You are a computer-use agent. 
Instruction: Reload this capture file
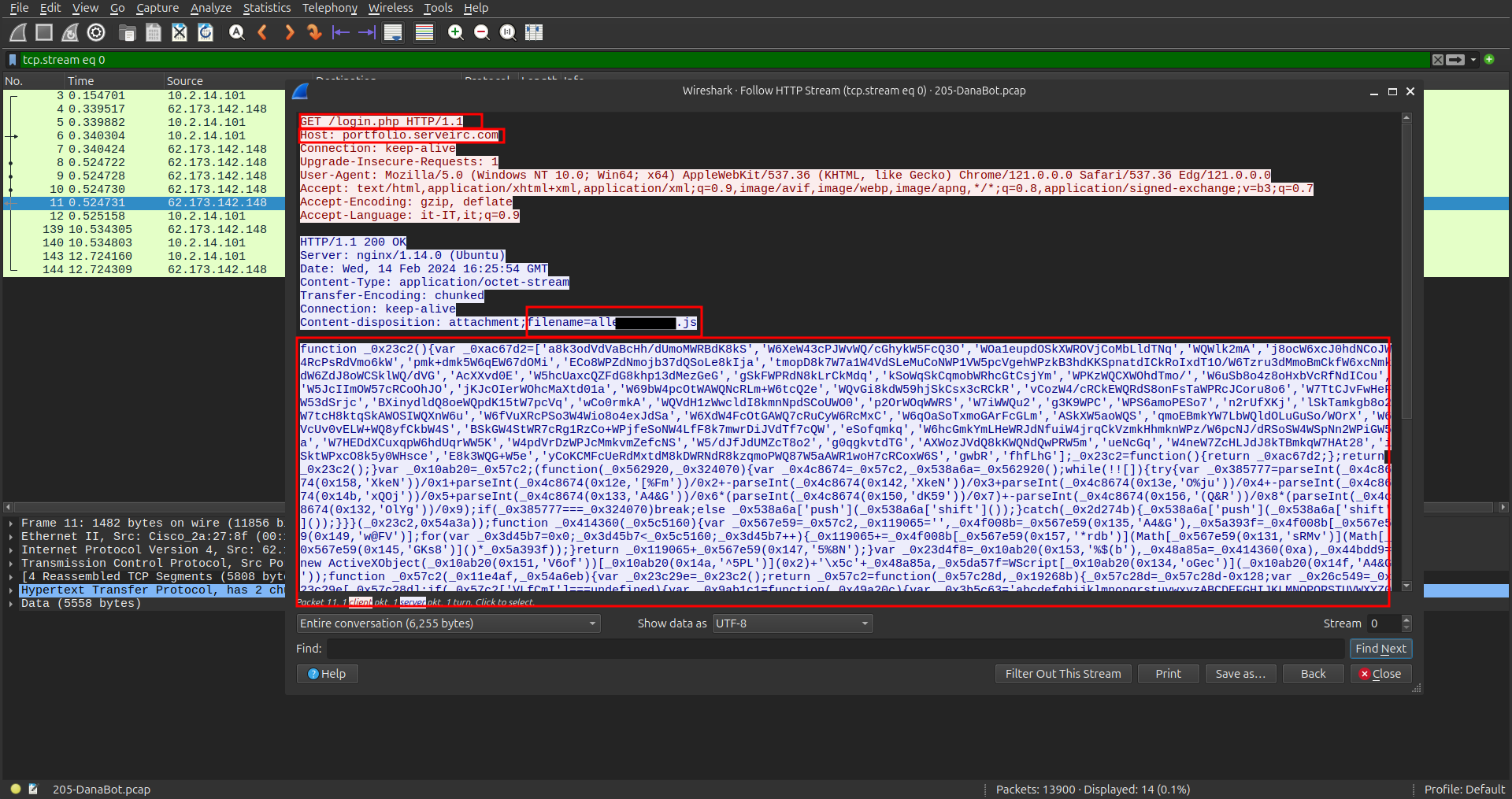point(206,32)
